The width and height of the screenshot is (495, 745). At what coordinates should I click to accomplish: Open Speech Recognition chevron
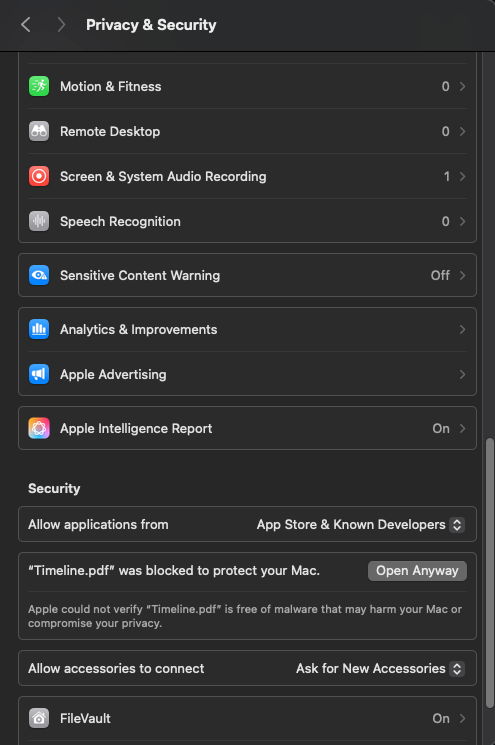[x=462, y=221]
